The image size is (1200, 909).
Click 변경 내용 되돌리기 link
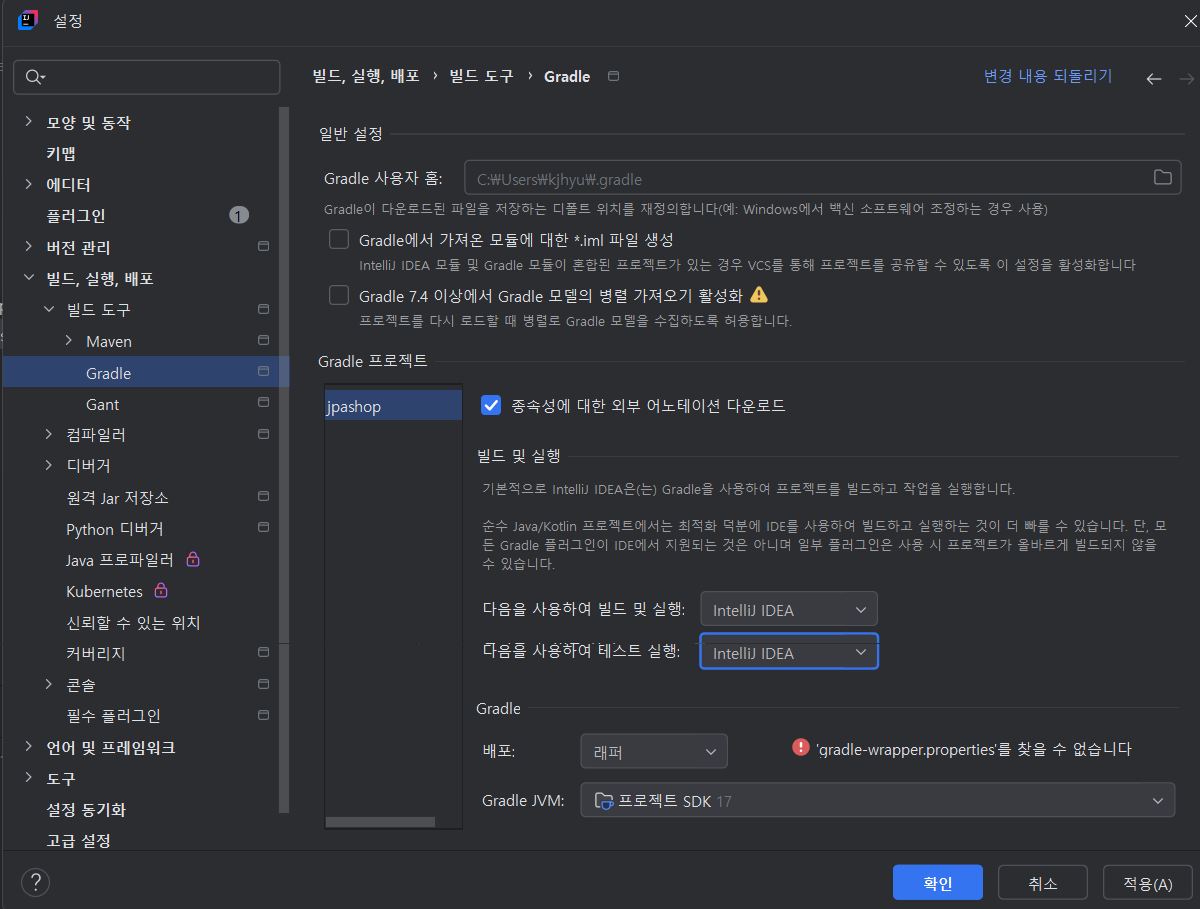tap(1048, 76)
